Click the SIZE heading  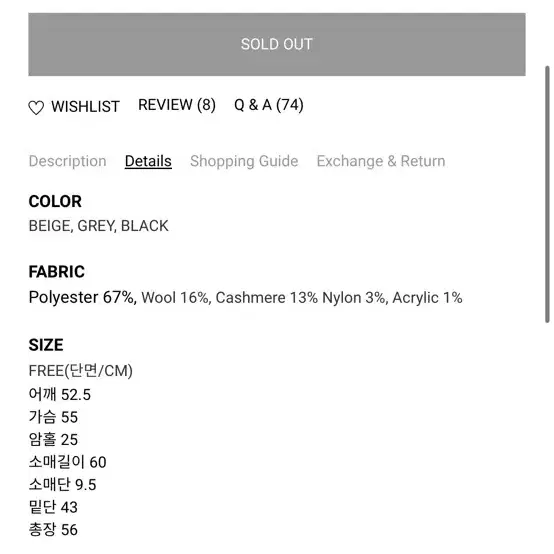[46, 345]
